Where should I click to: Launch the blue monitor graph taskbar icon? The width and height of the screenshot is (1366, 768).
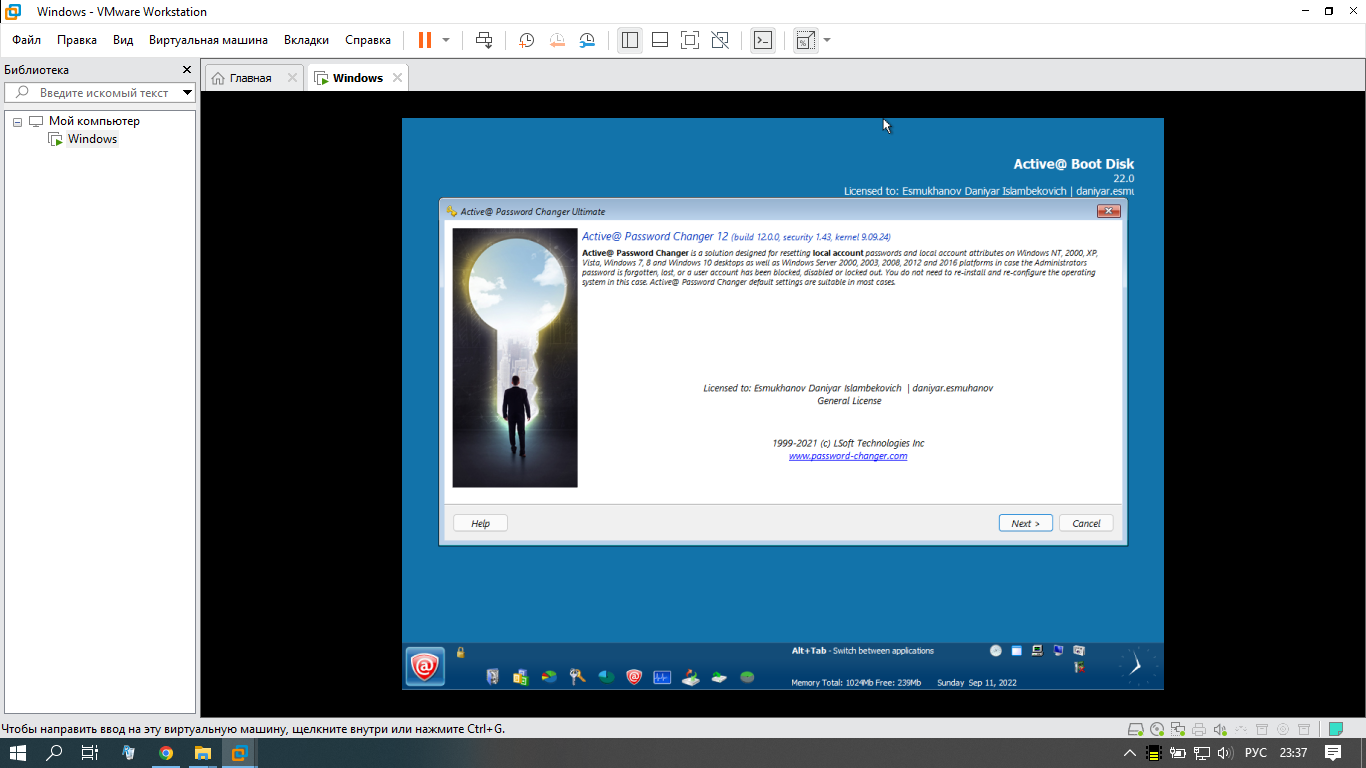pyautogui.click(x=661, y=677)
